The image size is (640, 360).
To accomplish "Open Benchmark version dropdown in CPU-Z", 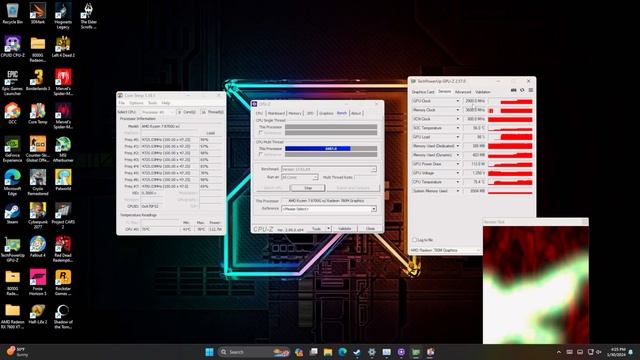I will pos(329,169).
